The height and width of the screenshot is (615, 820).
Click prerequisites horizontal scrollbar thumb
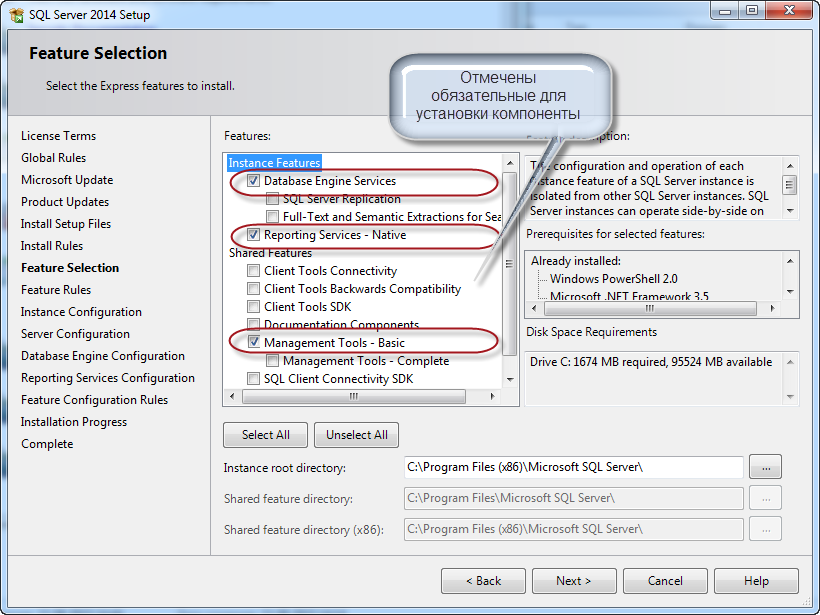click(650, 309)
